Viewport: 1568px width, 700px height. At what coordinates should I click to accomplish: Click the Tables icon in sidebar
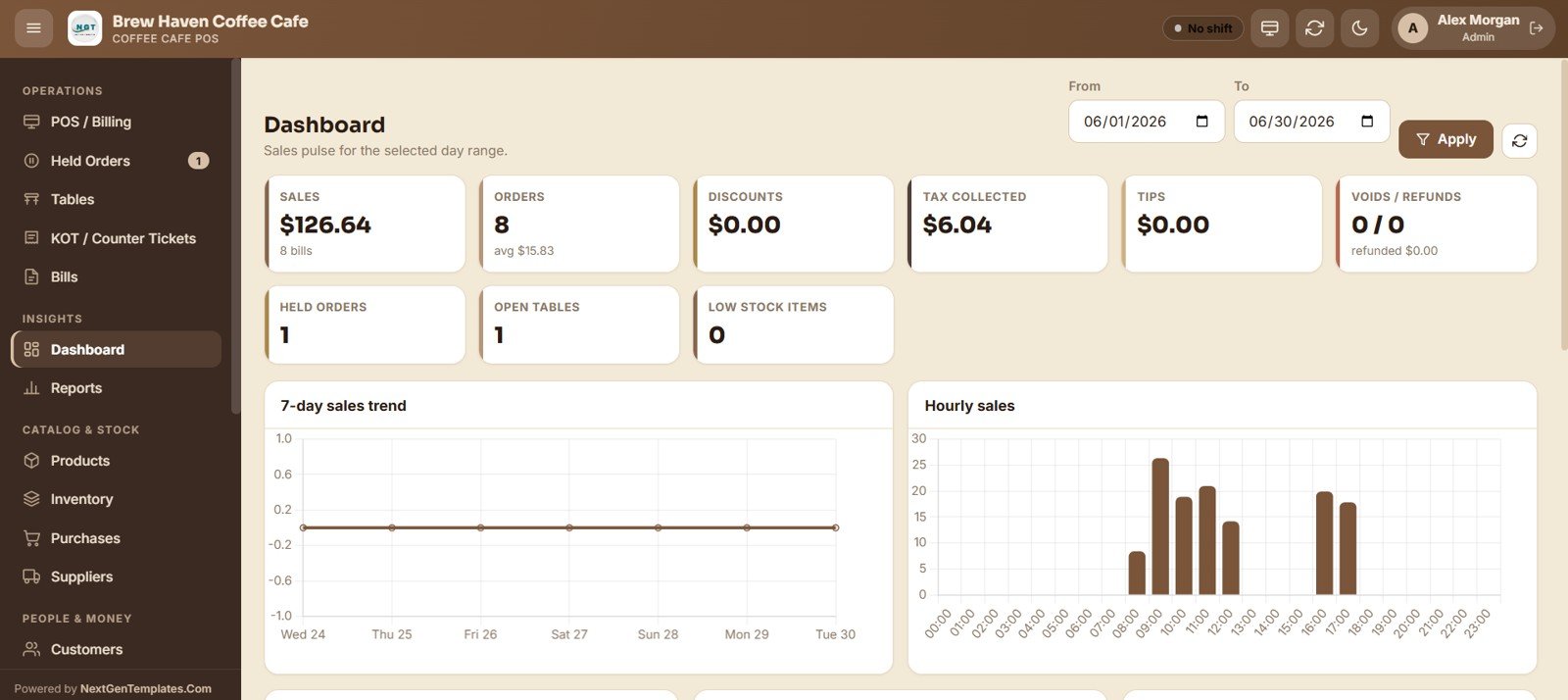[x=31, y=199]
